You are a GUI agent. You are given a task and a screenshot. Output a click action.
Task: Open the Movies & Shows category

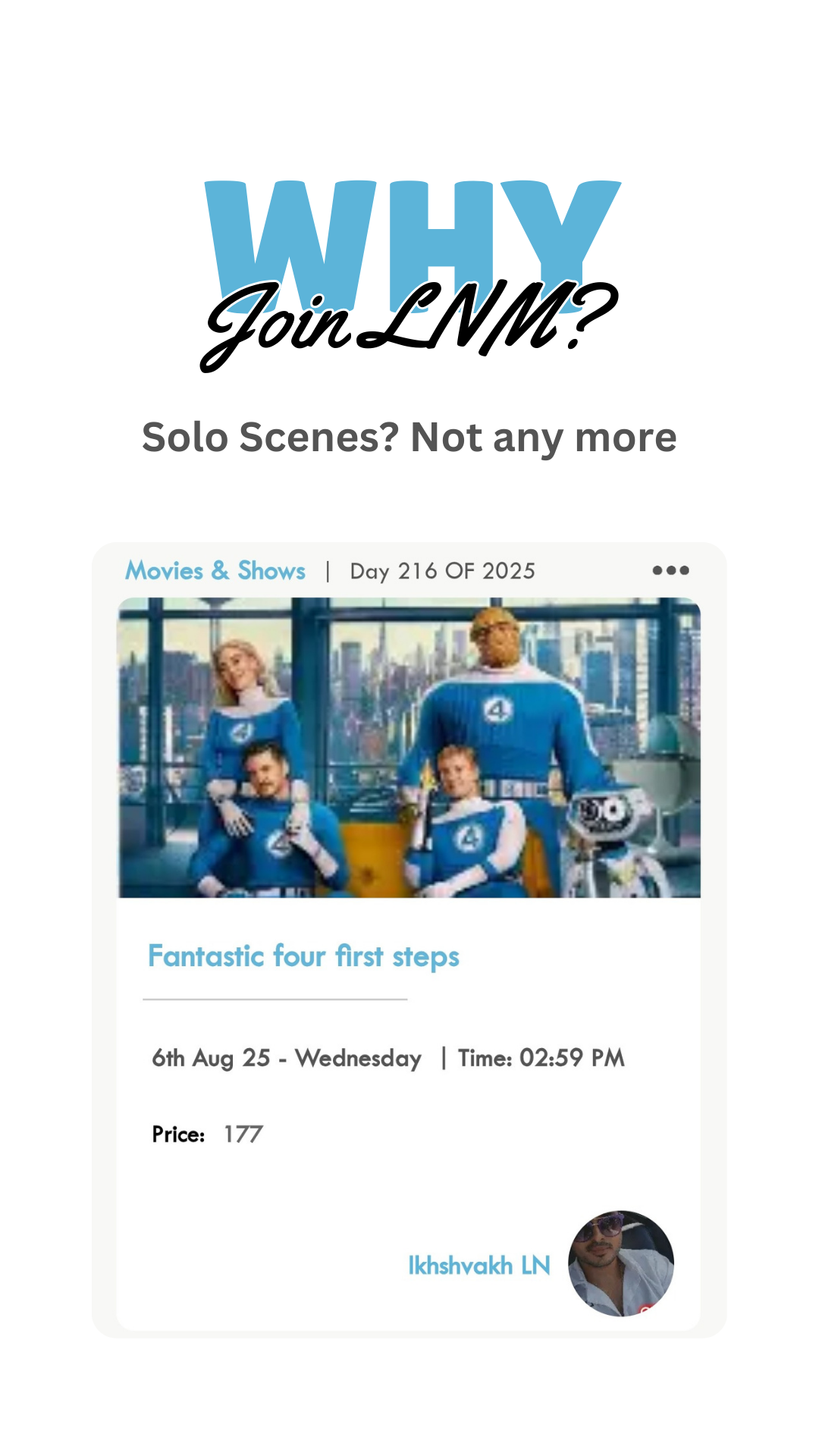[x=215, y=570]
